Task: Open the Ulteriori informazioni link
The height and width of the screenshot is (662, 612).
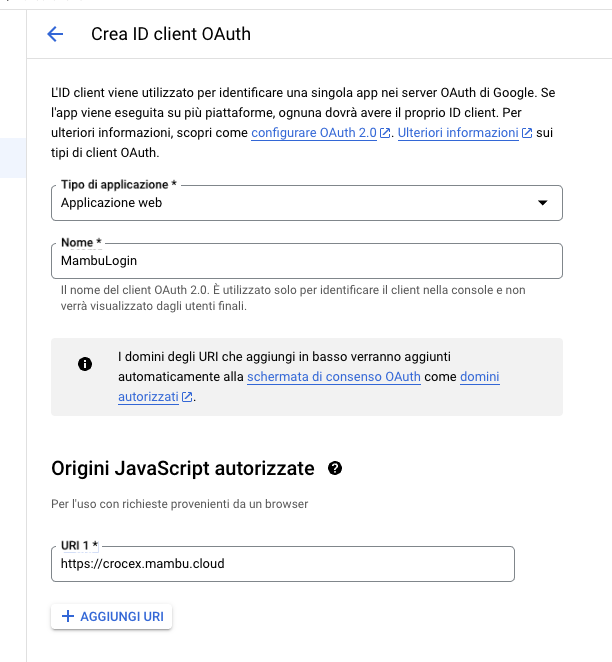Action: coord(458,133)
